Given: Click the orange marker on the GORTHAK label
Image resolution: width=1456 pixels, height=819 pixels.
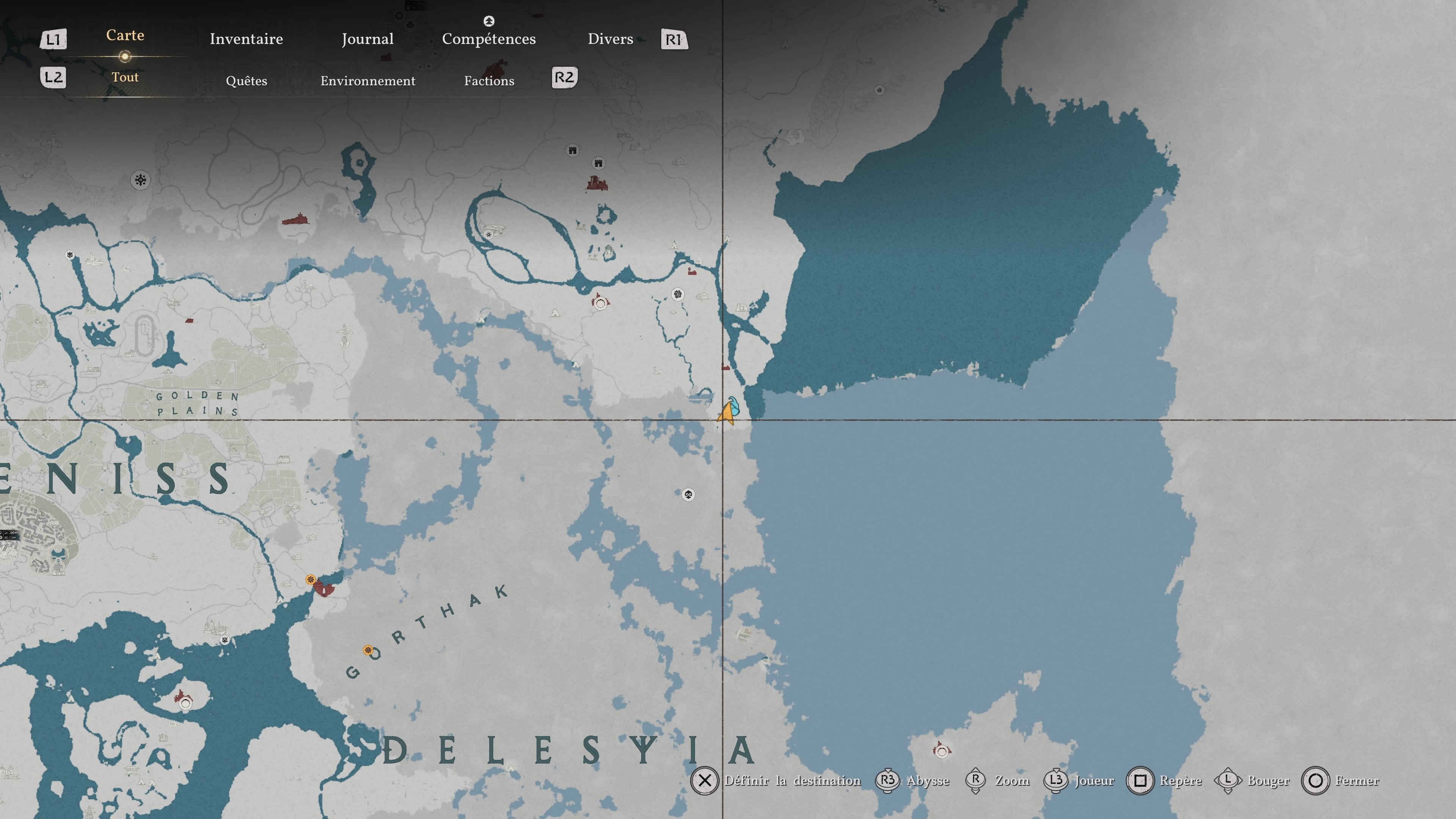Looking at the screenshot, I should [x=368, y=650].
